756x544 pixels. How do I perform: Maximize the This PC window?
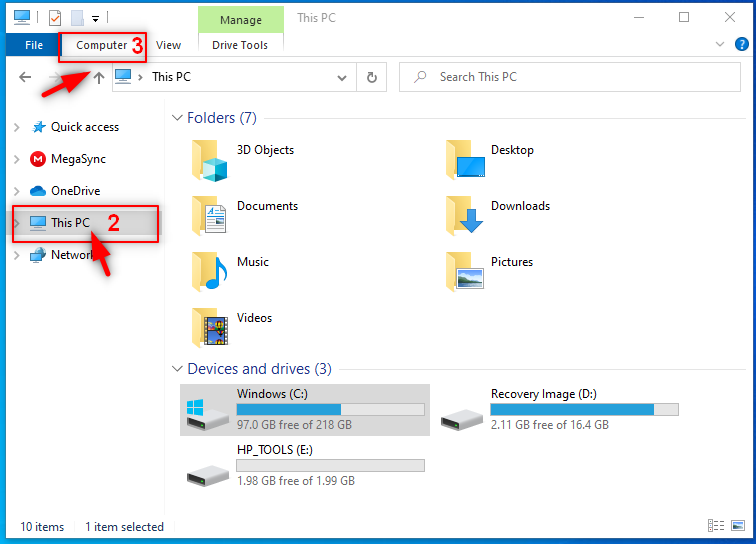684,17
